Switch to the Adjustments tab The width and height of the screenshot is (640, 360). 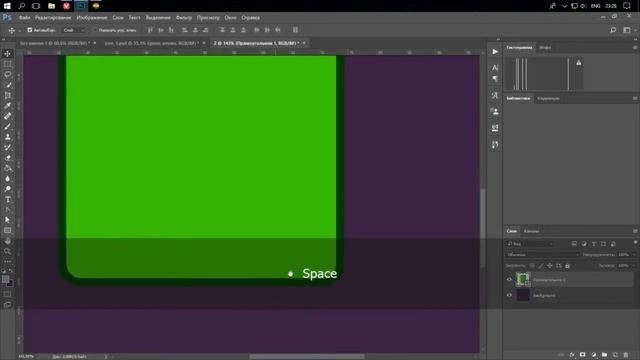pos(548,98)
